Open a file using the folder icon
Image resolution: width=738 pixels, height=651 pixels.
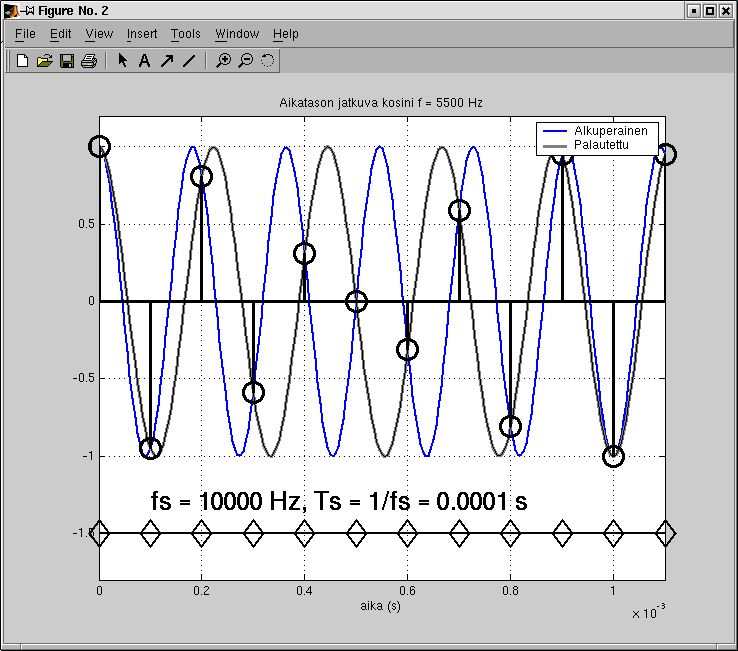point(44,61)
